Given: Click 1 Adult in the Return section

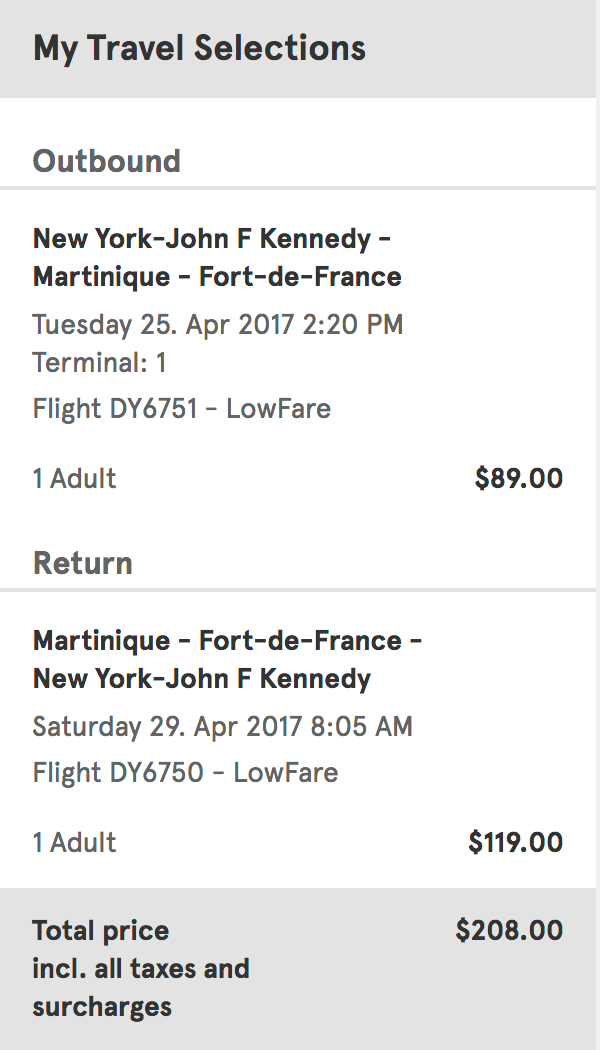Looking at the screenshot, I should pyautogui.click(x=74, y=843).
